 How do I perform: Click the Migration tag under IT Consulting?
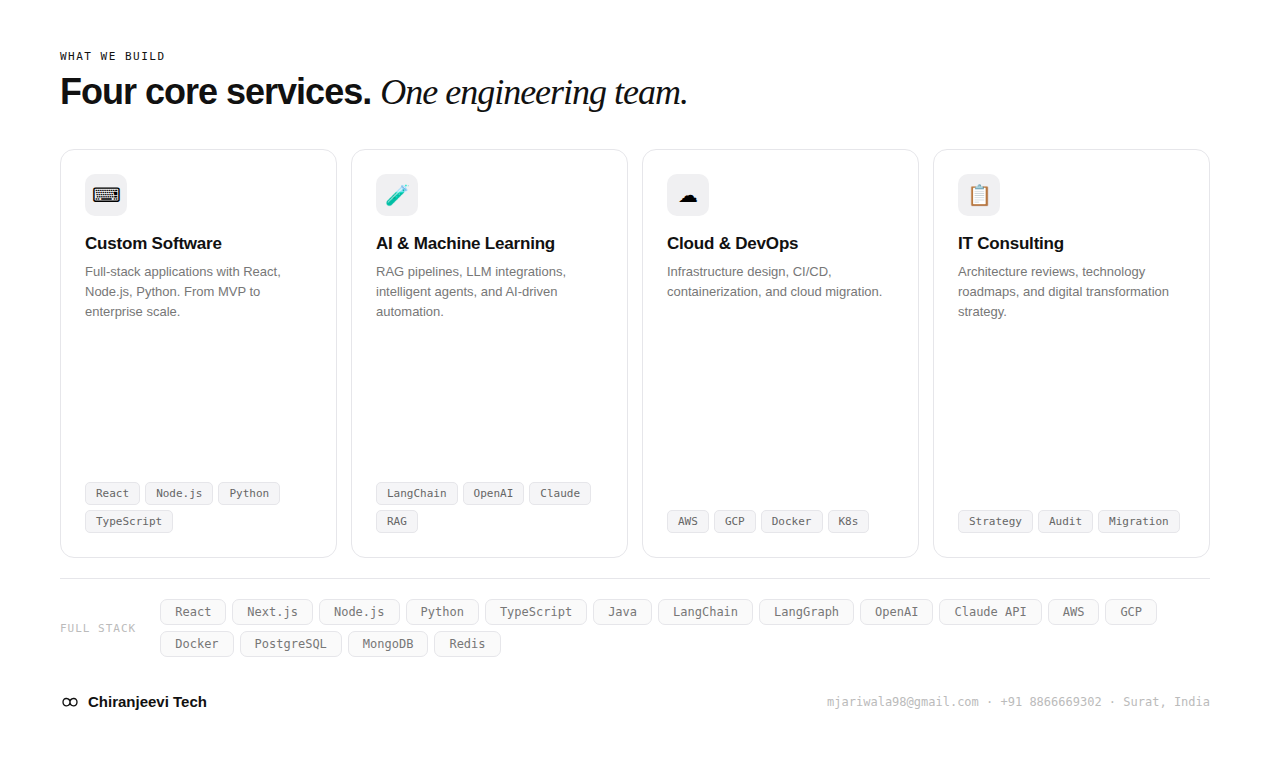click(1138, 521)
